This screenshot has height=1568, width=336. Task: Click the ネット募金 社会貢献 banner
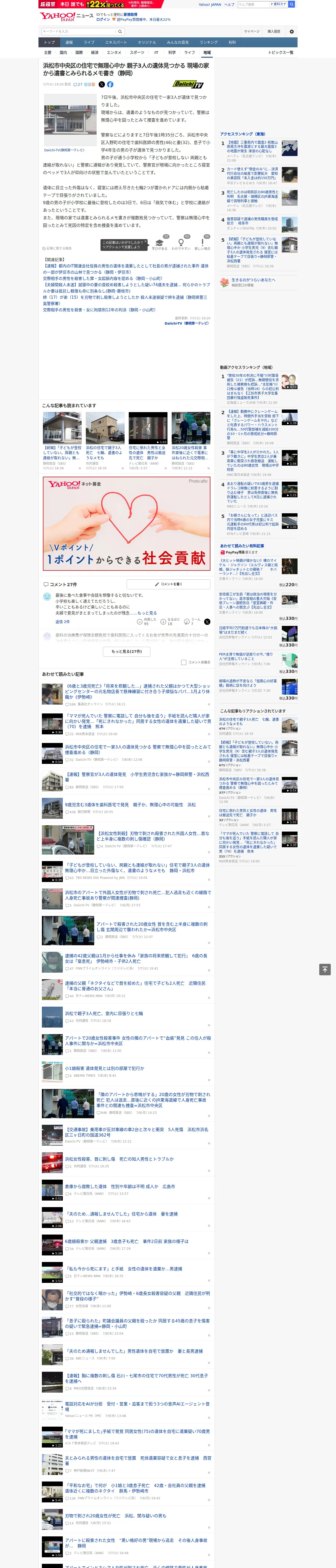coord(127,523)
